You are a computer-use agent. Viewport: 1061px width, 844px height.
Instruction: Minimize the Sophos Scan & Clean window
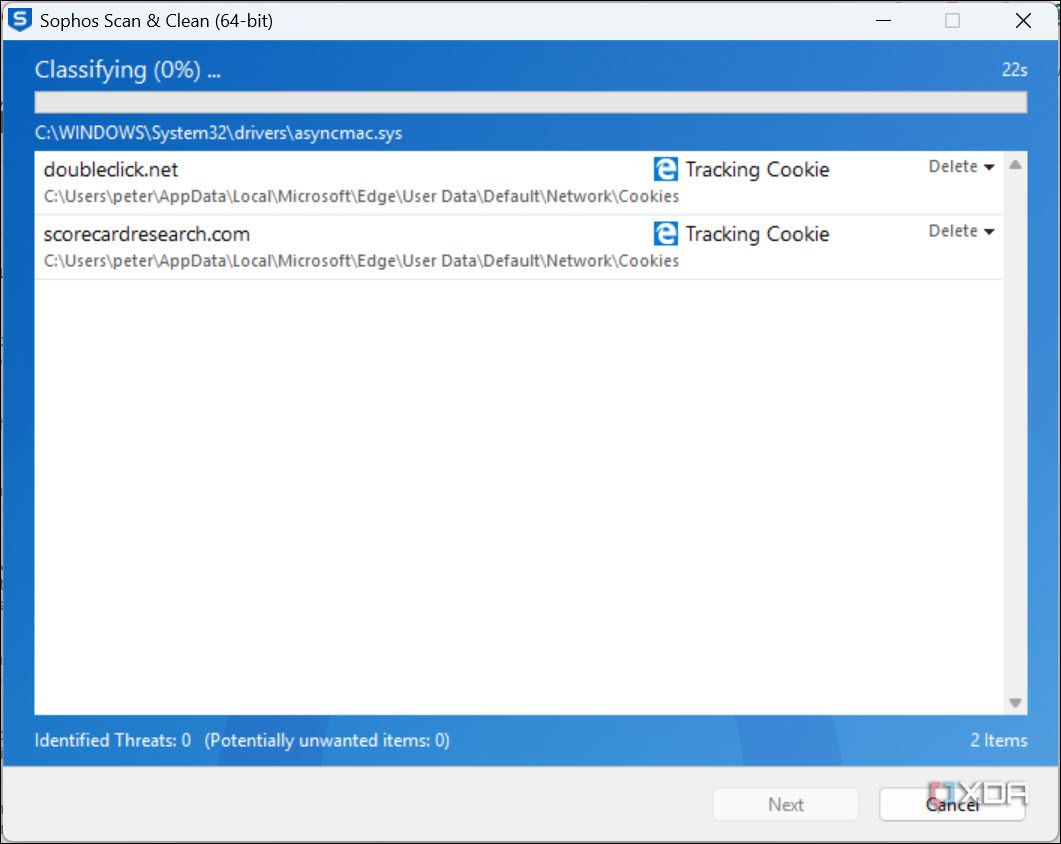pos(883,20)
